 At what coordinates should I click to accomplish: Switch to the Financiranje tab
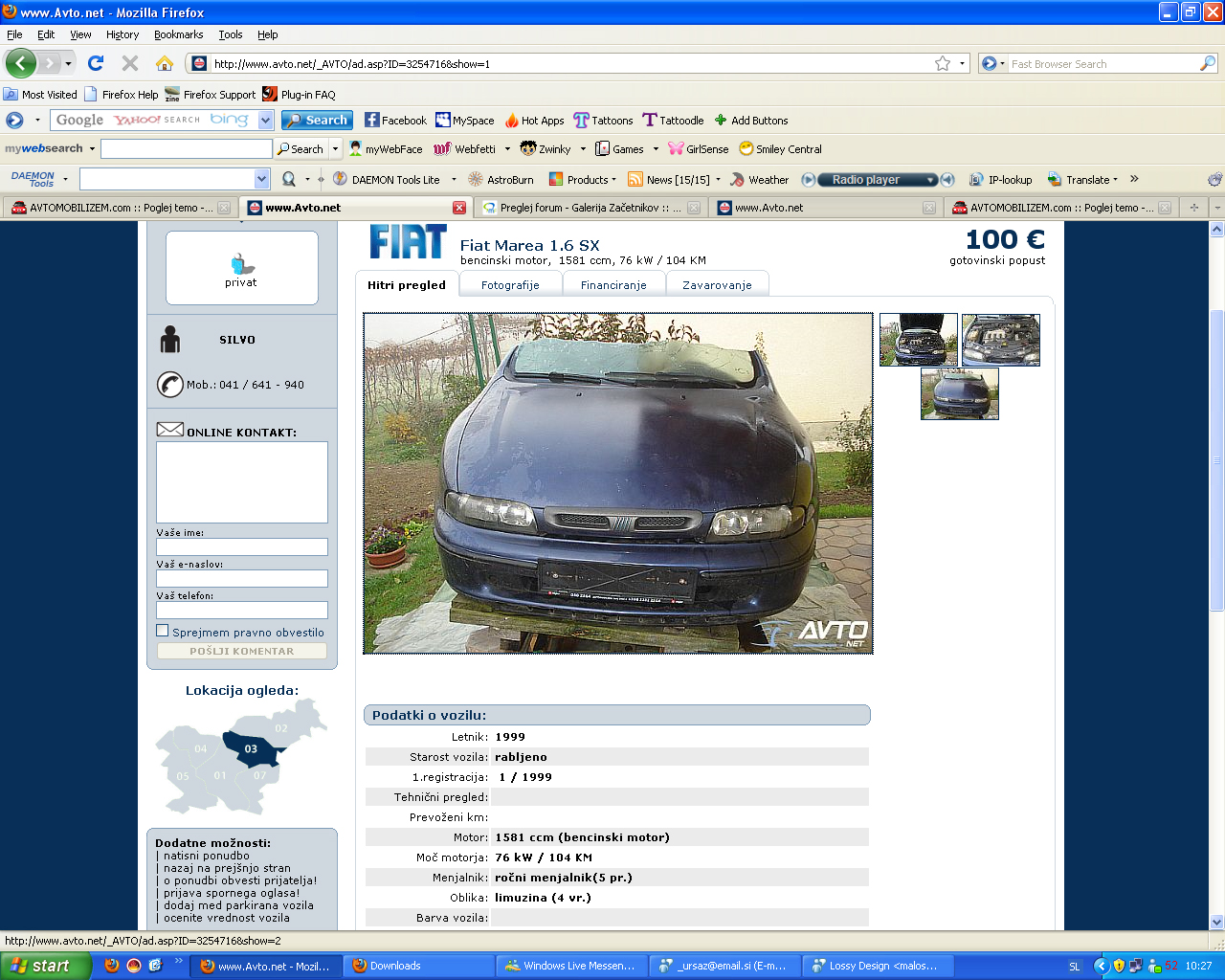click(613, 285)
